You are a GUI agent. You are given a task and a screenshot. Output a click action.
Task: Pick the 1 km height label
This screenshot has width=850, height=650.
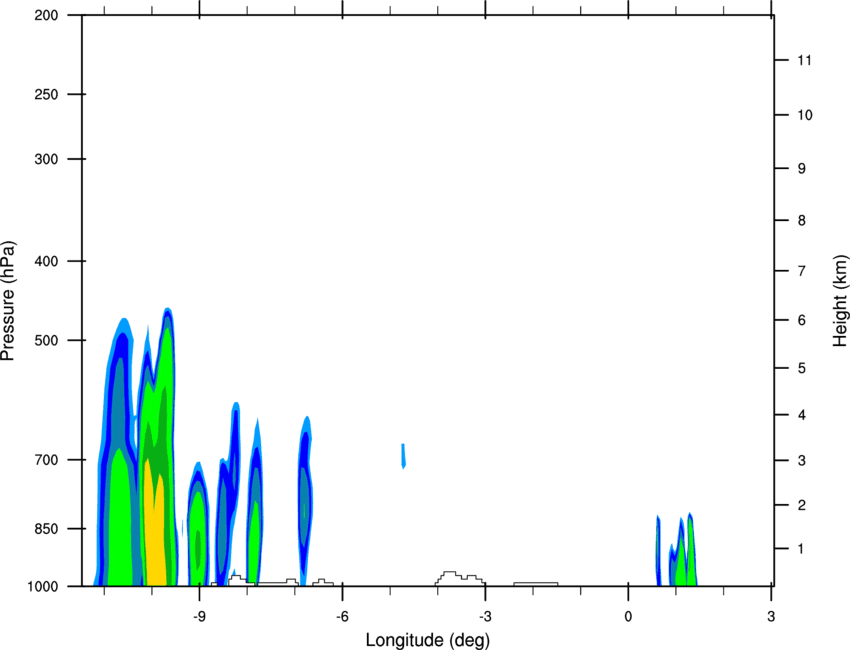(802, 549)
